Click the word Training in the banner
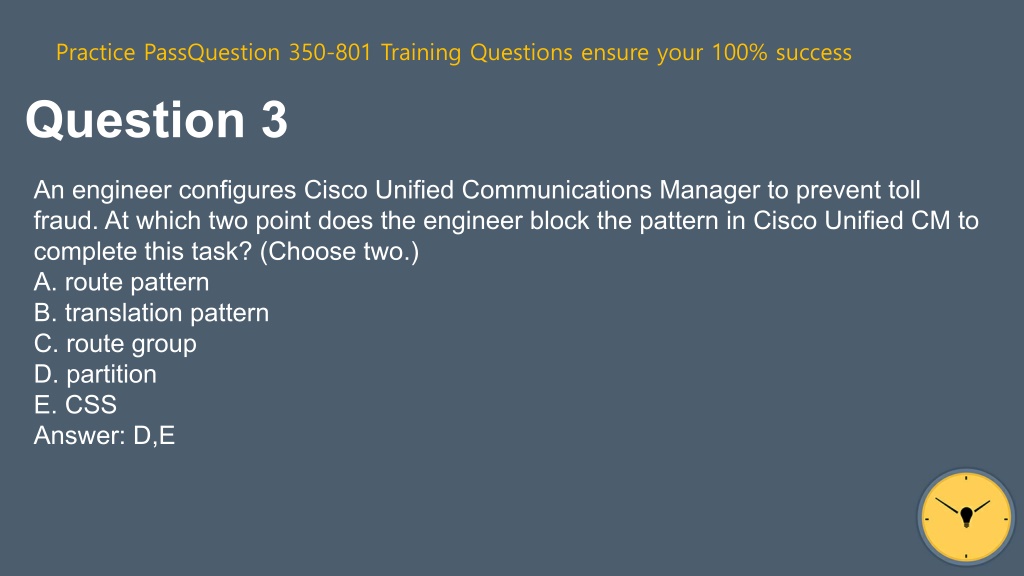The image size is (1024, 576). (x=421, y=52)
